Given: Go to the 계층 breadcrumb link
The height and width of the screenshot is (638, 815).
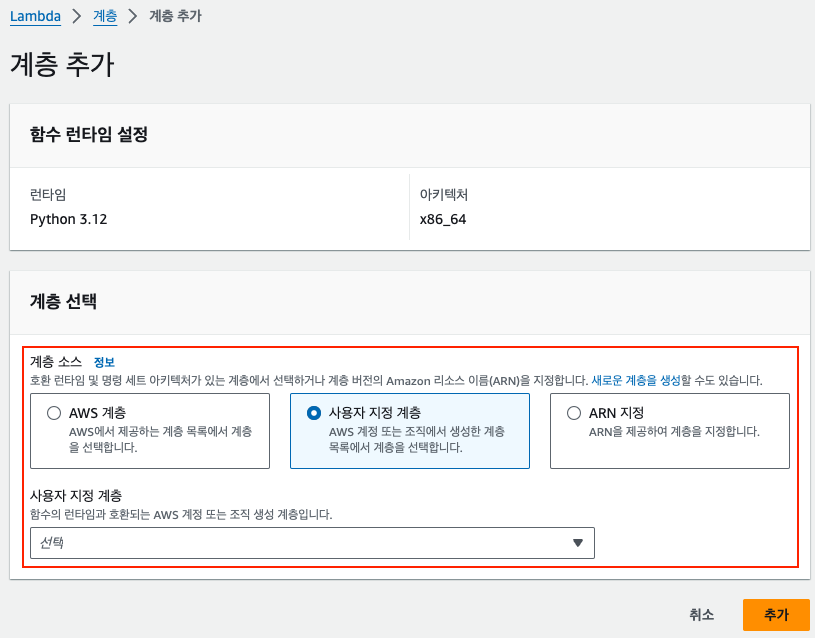Looking at the screenshot, I should point(105,16).
